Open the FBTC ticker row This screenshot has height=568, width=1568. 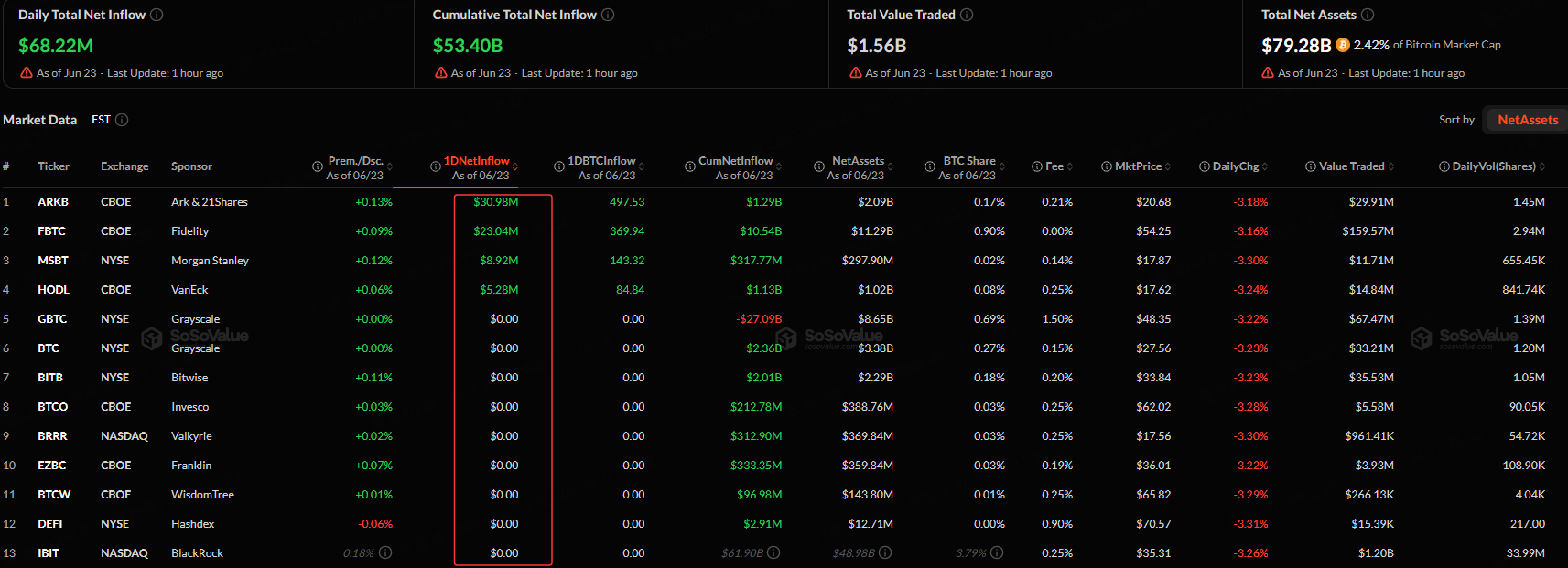[784, 231]
